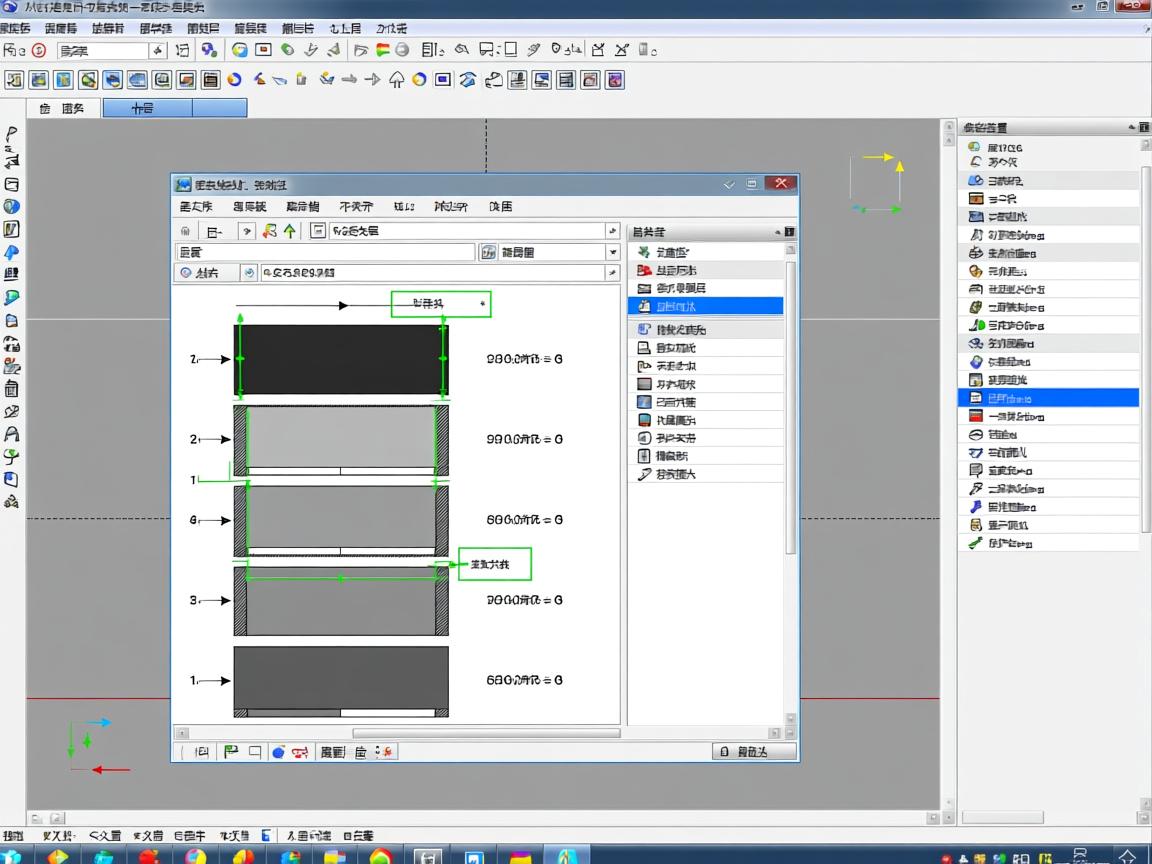This screenshot has width=1152, height=864.
Task: Click the black top layer rectangle in diagram
Action: (341, 359)
